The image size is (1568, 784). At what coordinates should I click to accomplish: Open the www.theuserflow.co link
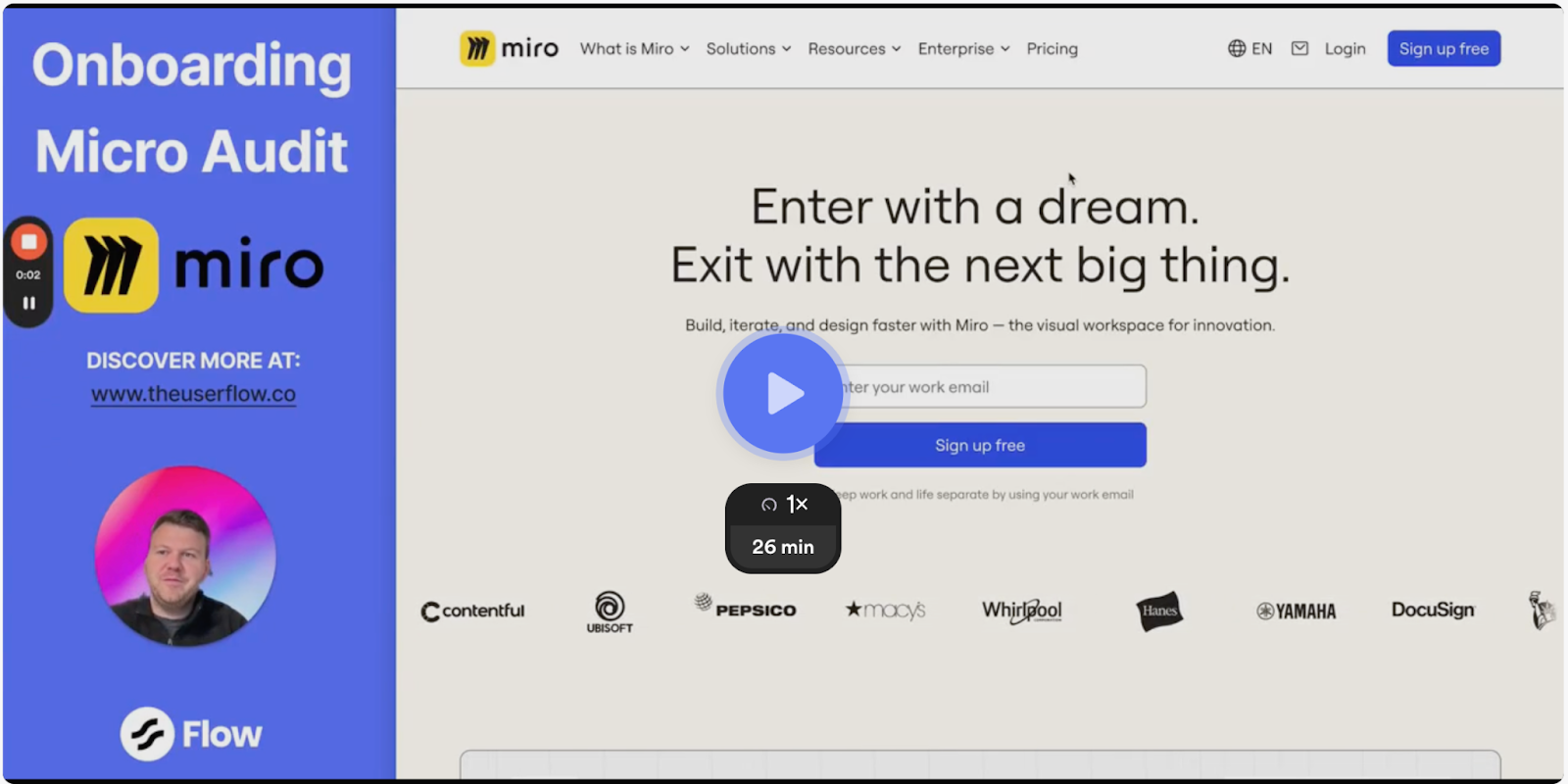coord(193,394)
